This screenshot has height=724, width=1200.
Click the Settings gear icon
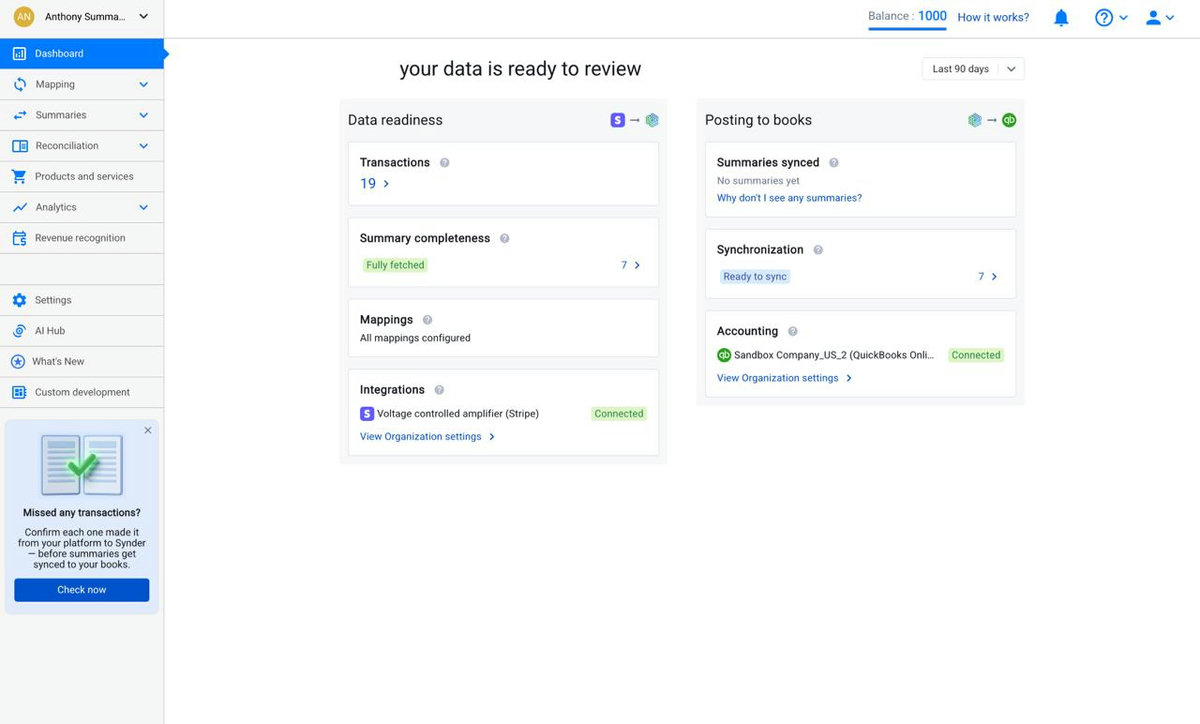click(x=19, y=300)
